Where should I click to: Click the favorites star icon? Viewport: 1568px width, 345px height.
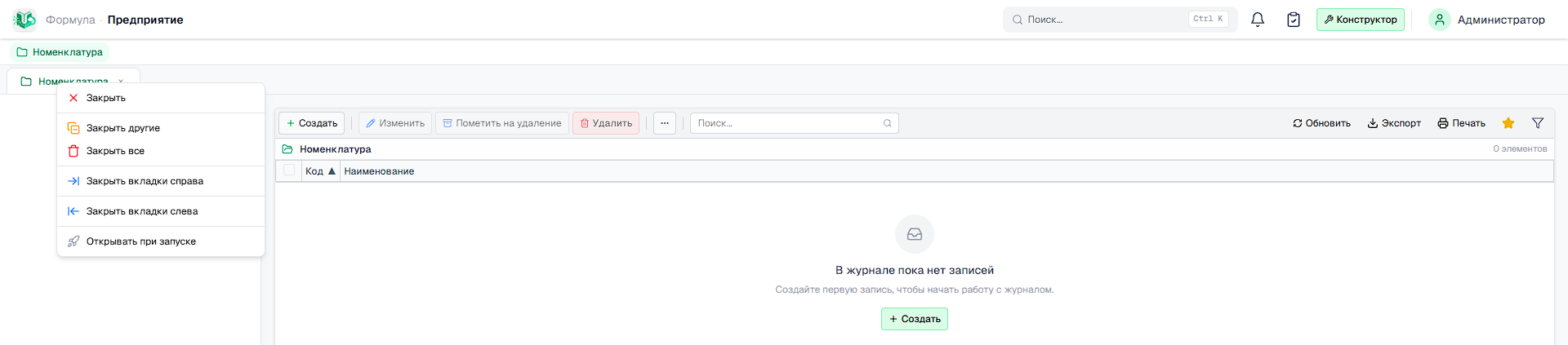tap(1508, 123)
